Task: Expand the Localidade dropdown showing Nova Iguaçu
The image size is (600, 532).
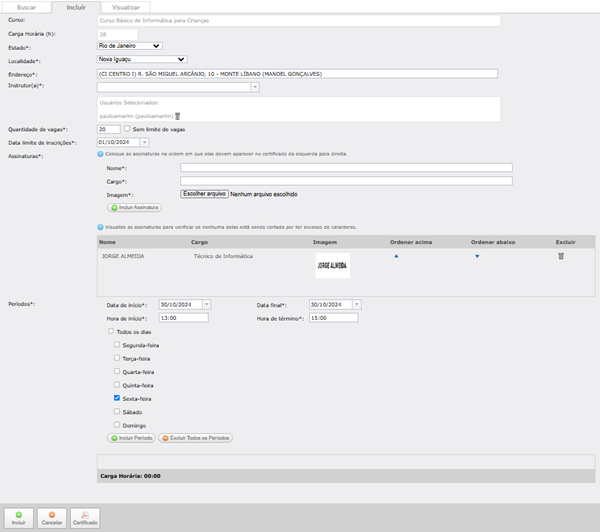Action: tap(142, 59)
